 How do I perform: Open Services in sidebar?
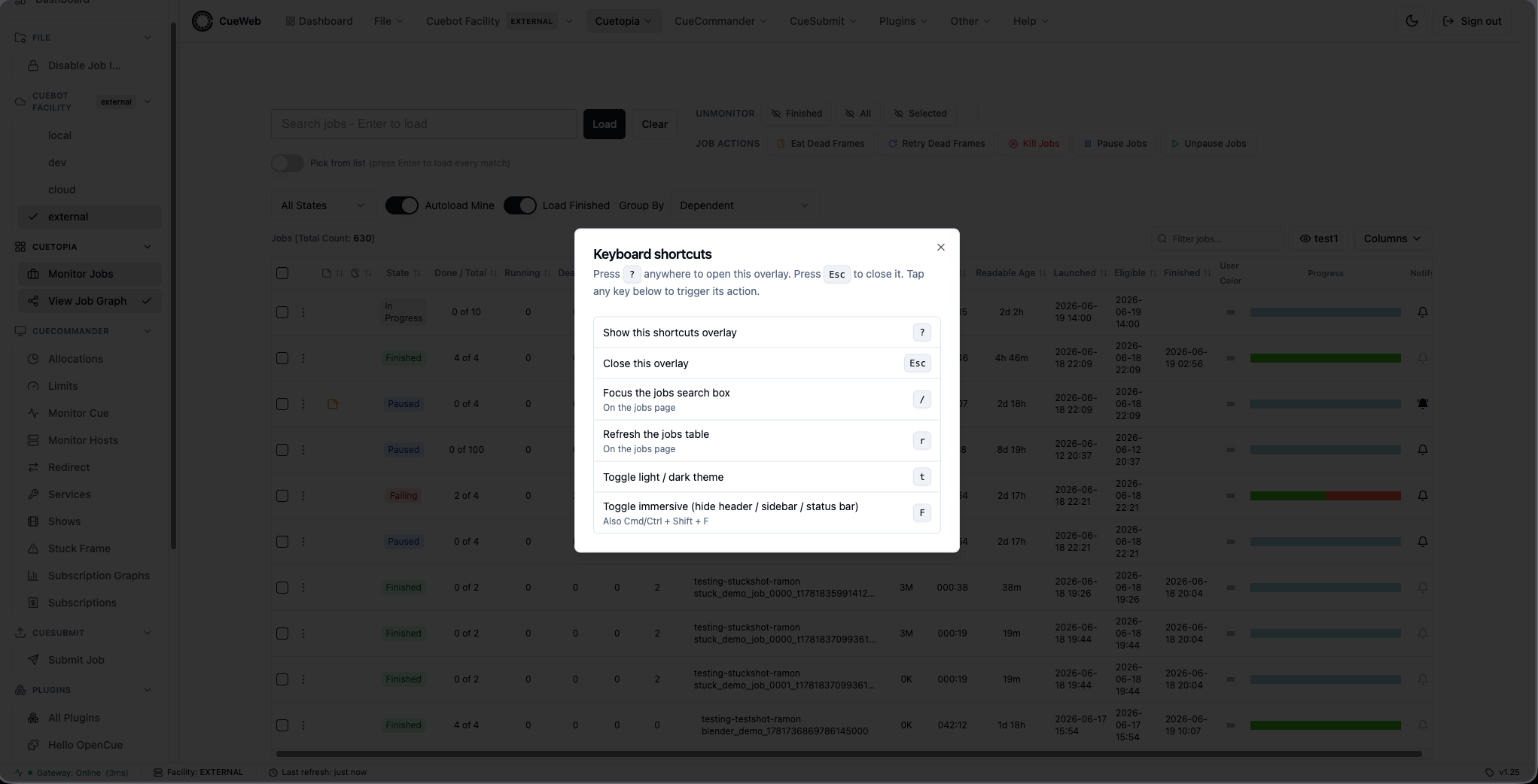point(90,494)
